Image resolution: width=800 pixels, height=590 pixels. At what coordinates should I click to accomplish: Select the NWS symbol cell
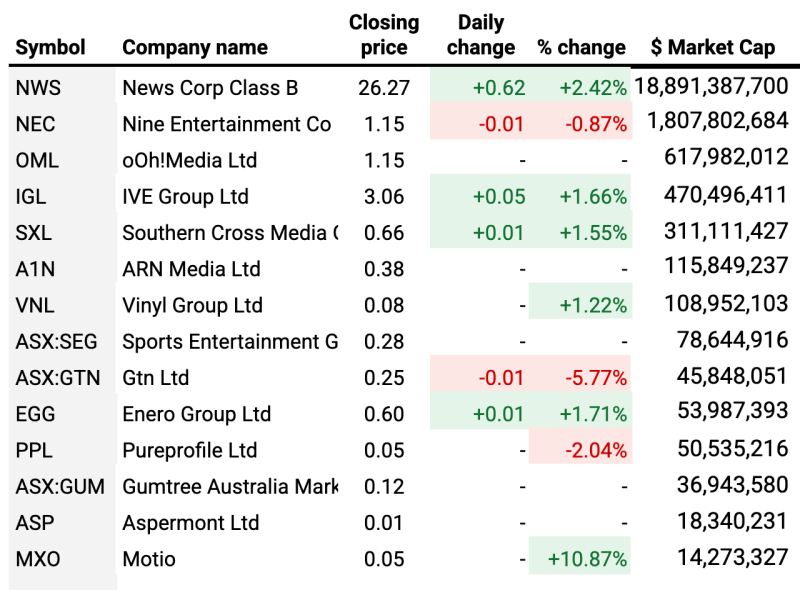38,88
